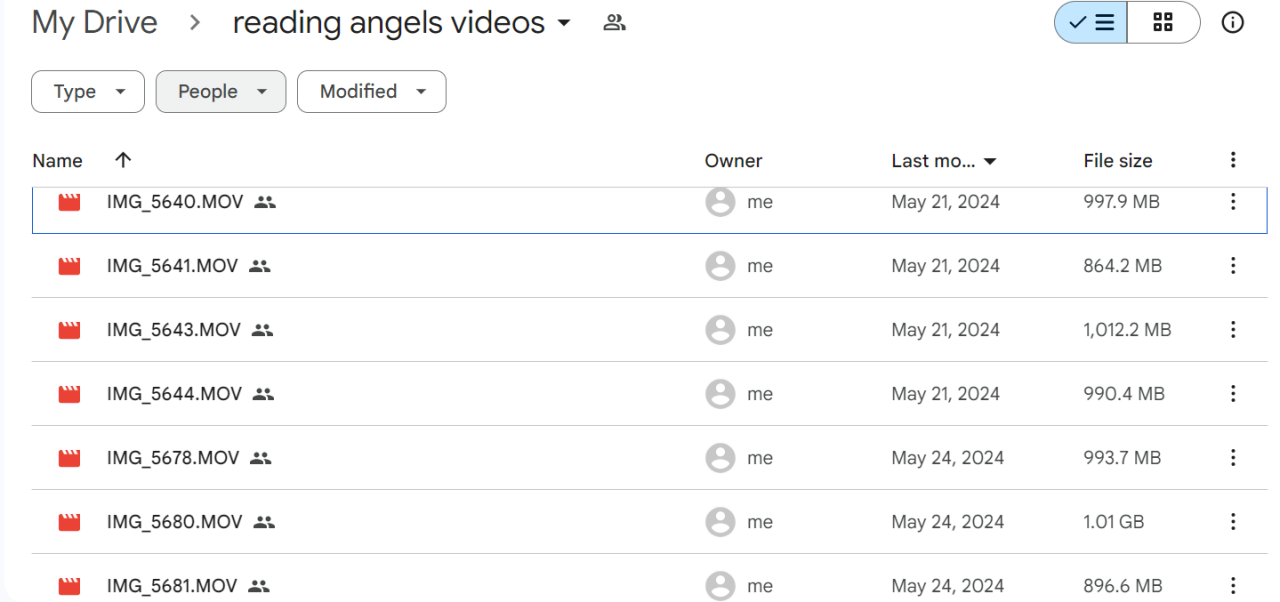Open the Last modified column sort menu
Screen dimensions: 1280x602
(944, 161)
